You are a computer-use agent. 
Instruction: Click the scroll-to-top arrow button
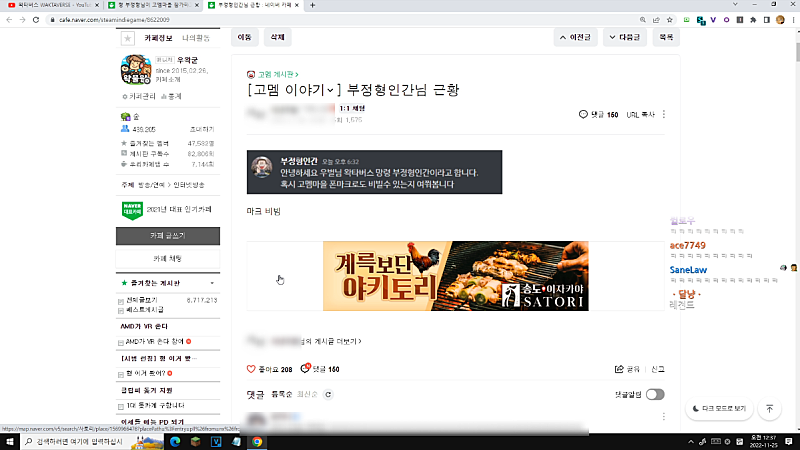[769, 409]
